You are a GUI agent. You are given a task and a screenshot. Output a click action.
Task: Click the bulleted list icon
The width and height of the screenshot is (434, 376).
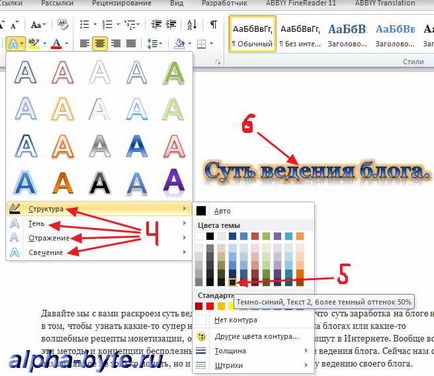pyautogui.click(x=85, y=24)
